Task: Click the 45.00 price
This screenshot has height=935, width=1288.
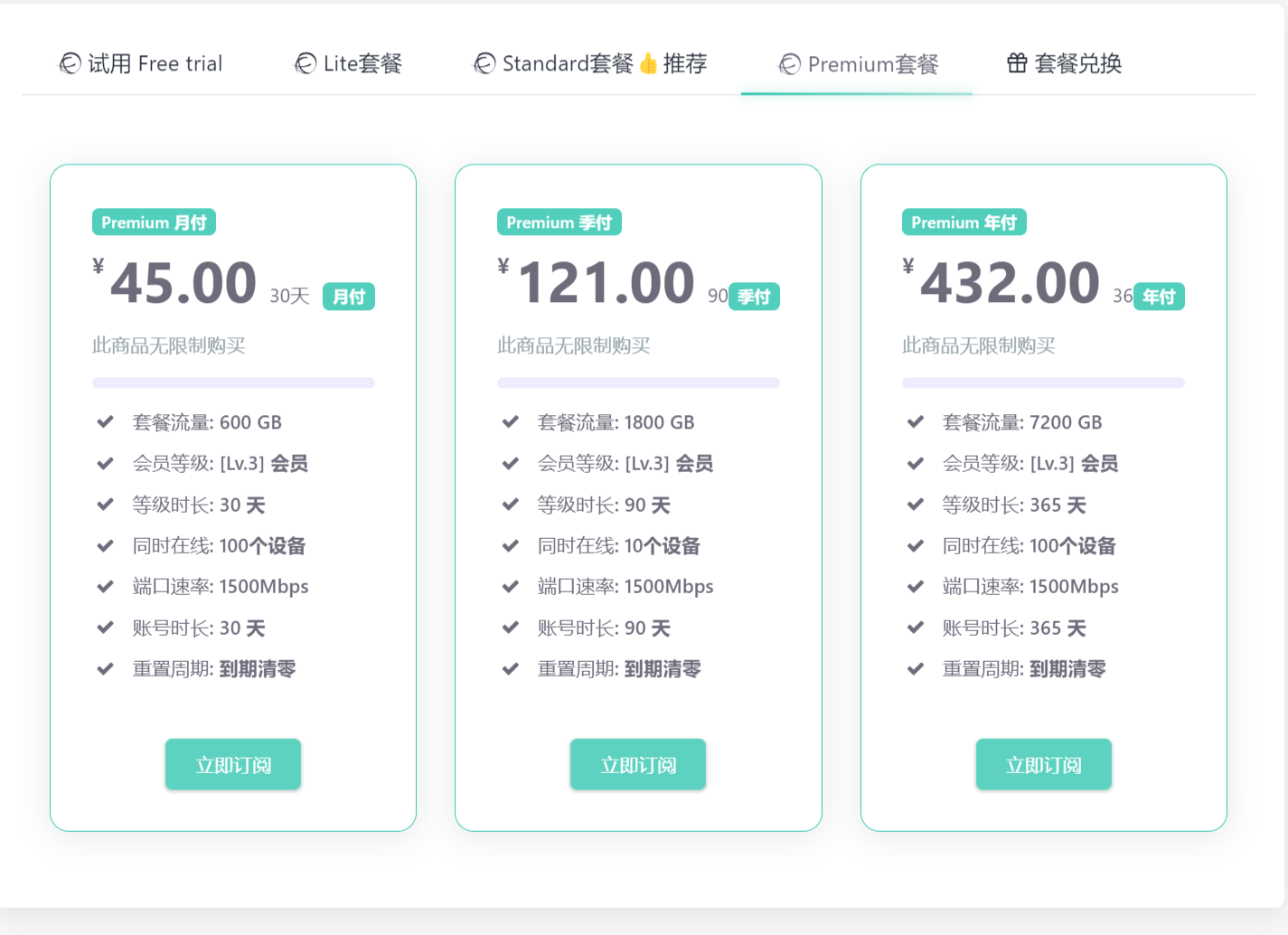Action: (183, 283)
